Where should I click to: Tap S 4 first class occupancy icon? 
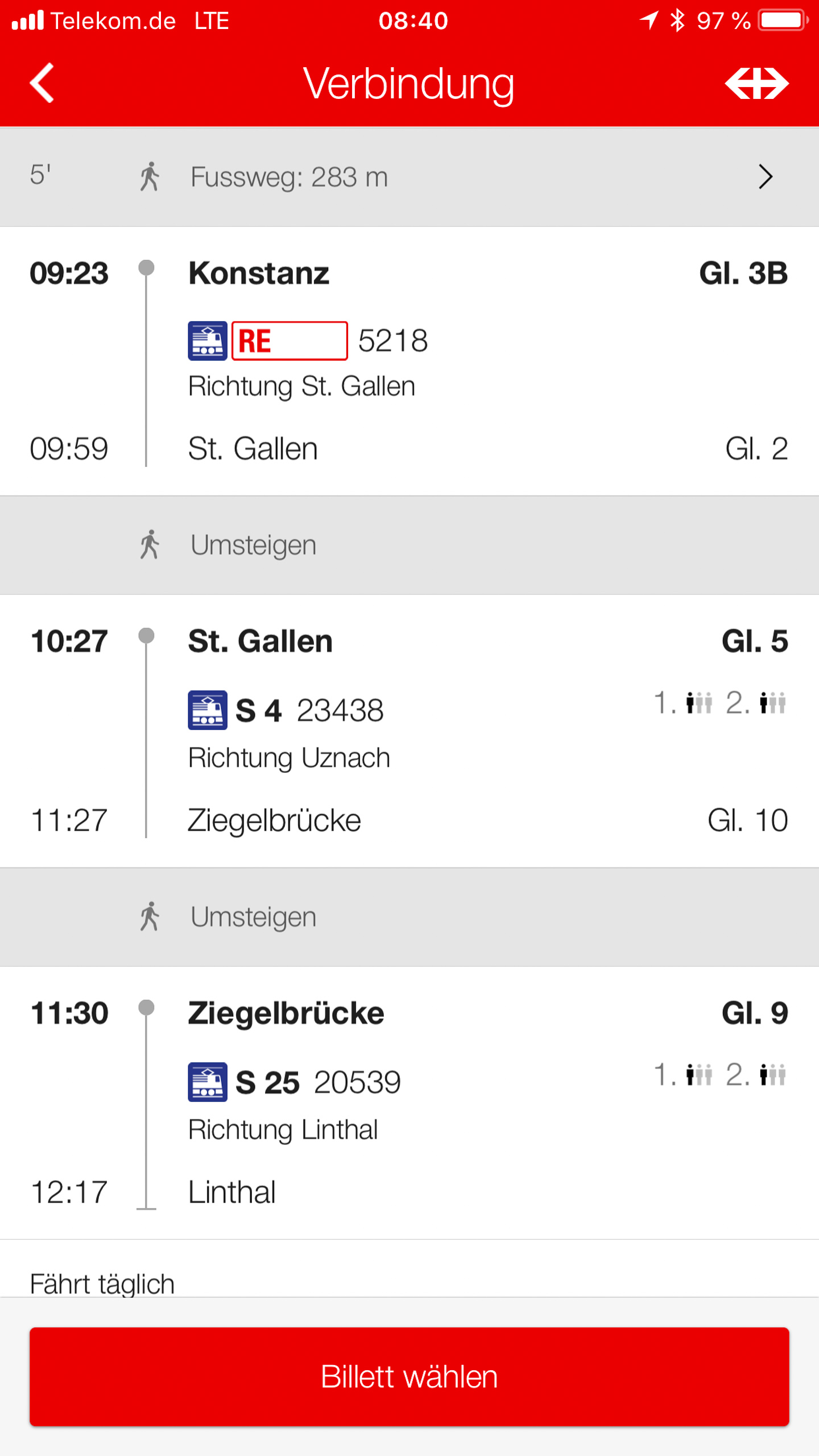(x=699, y=703)
